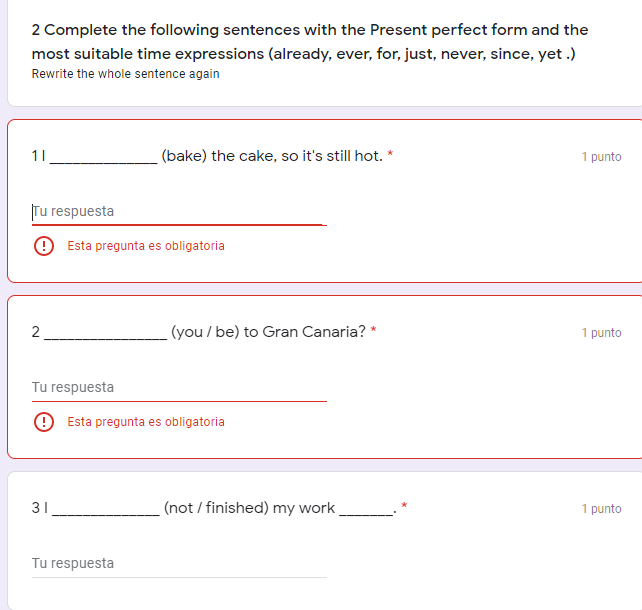This screenshot has width=642, height=610.
Task: Select the answer field for 'not / finished' question
Action: [178, 564]
